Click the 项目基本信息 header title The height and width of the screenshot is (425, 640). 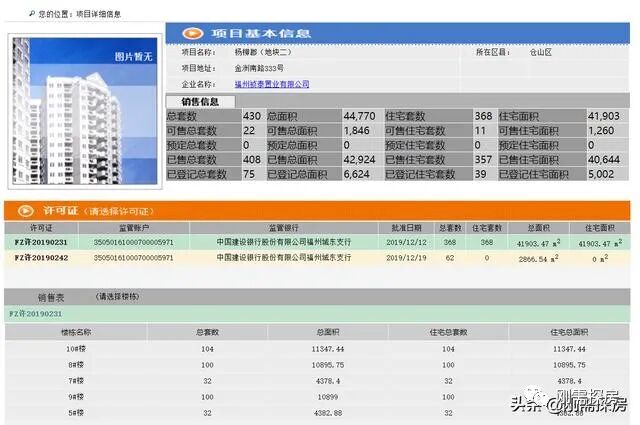[x=261, y=33]
